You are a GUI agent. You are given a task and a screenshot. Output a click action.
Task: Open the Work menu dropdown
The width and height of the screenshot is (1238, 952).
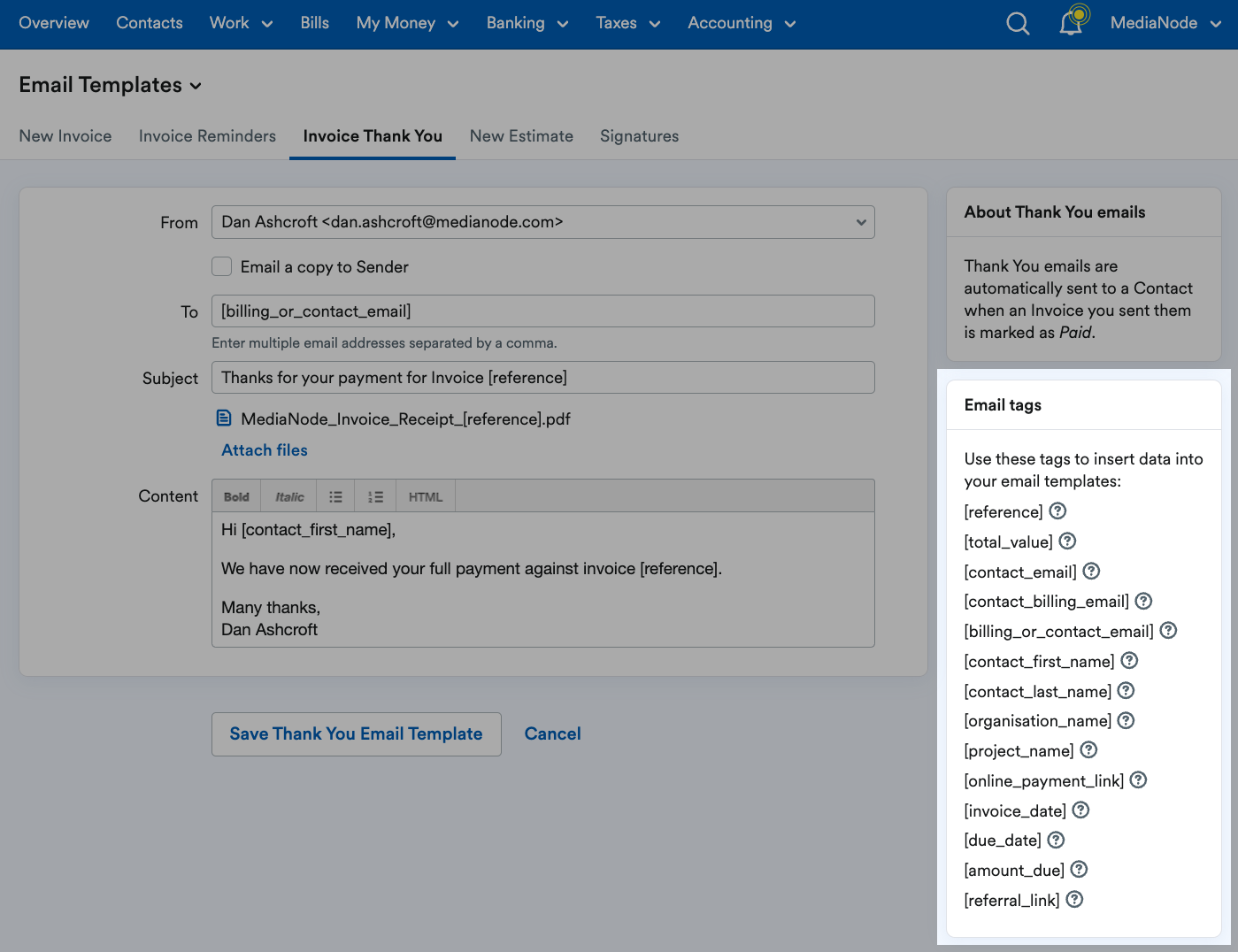[241, 23]
